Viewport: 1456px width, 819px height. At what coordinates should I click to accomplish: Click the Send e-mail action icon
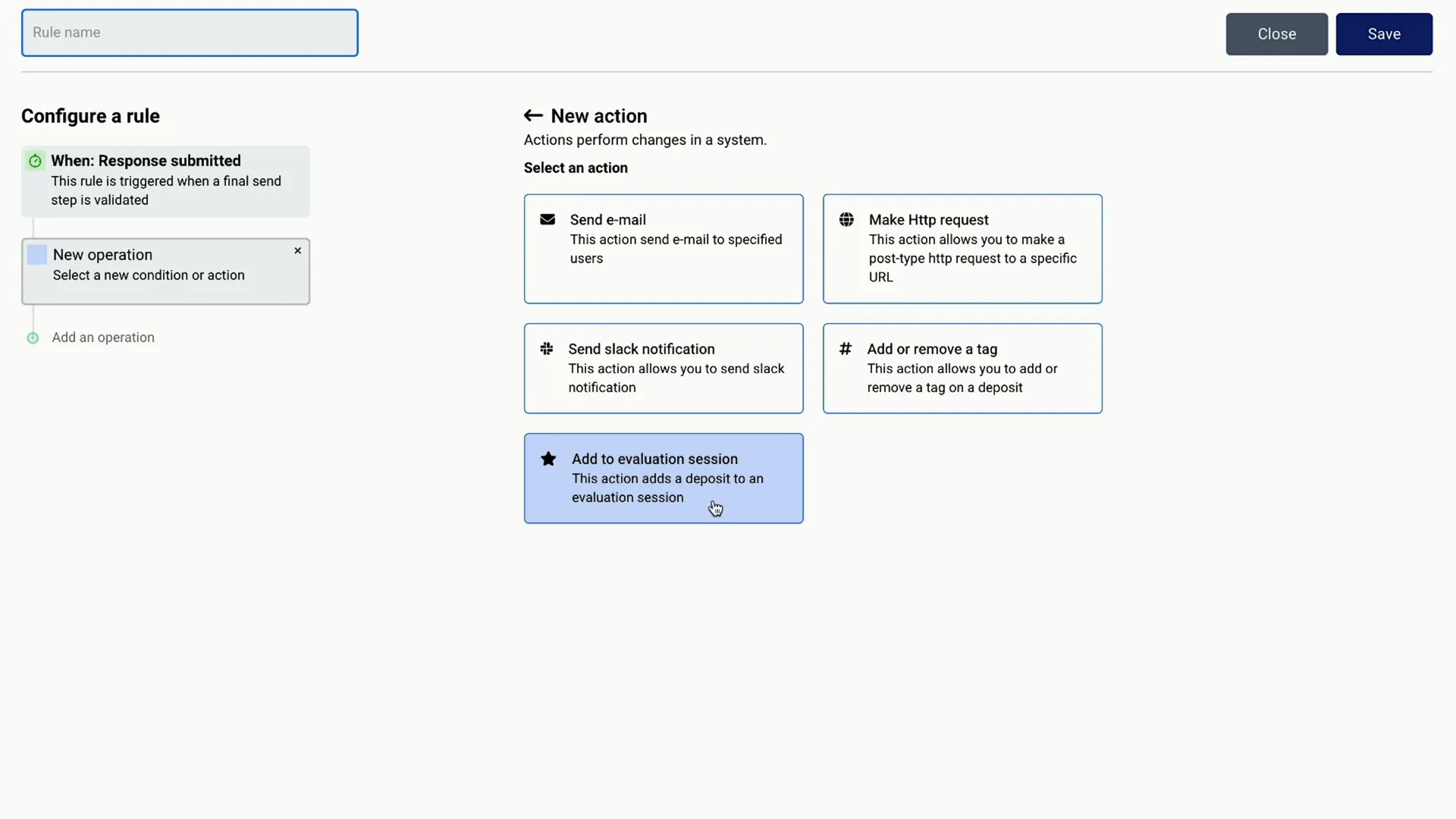pos(548,220)
